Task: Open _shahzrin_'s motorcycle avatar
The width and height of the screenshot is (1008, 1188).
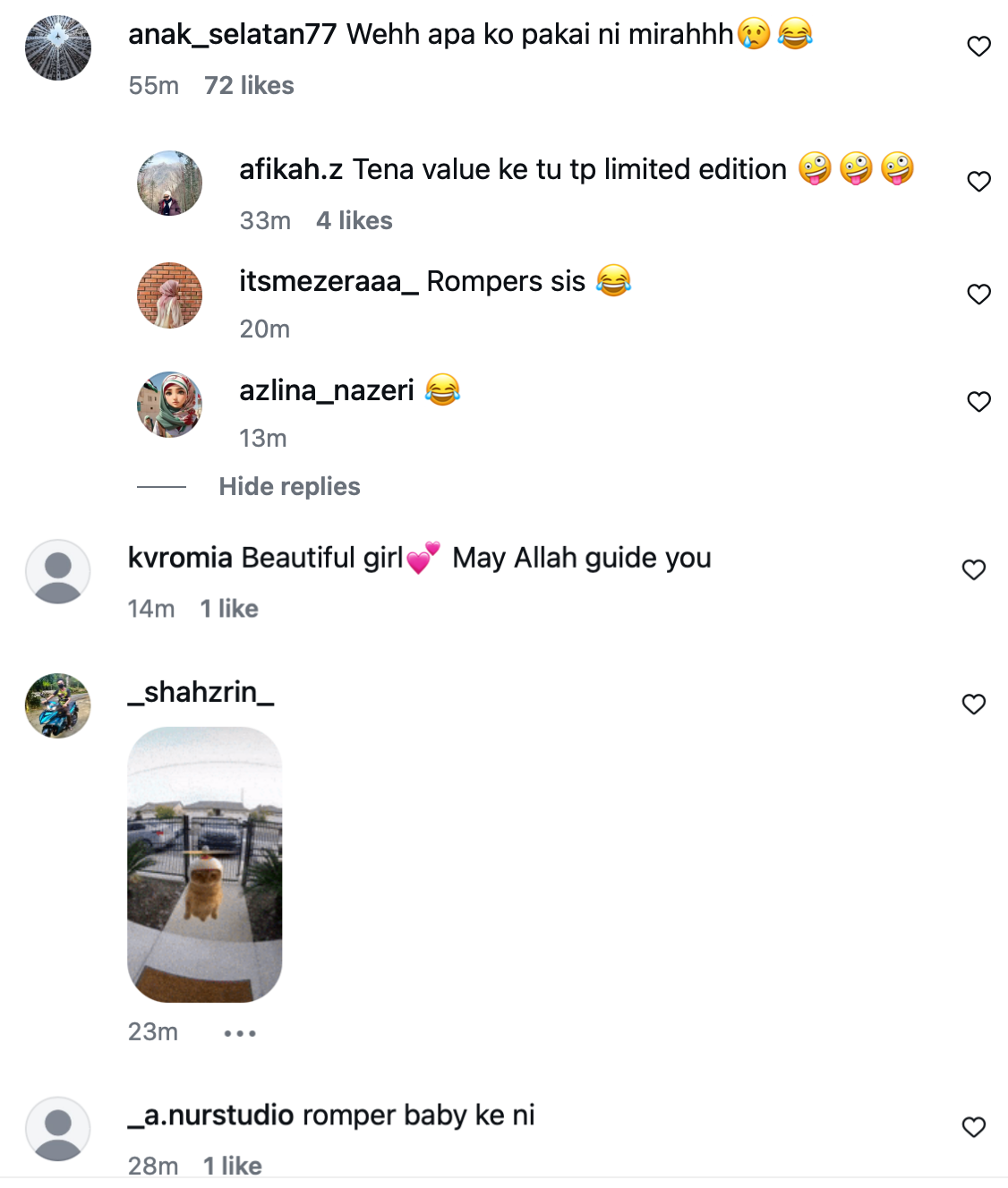Action: [x=58, y=706]
